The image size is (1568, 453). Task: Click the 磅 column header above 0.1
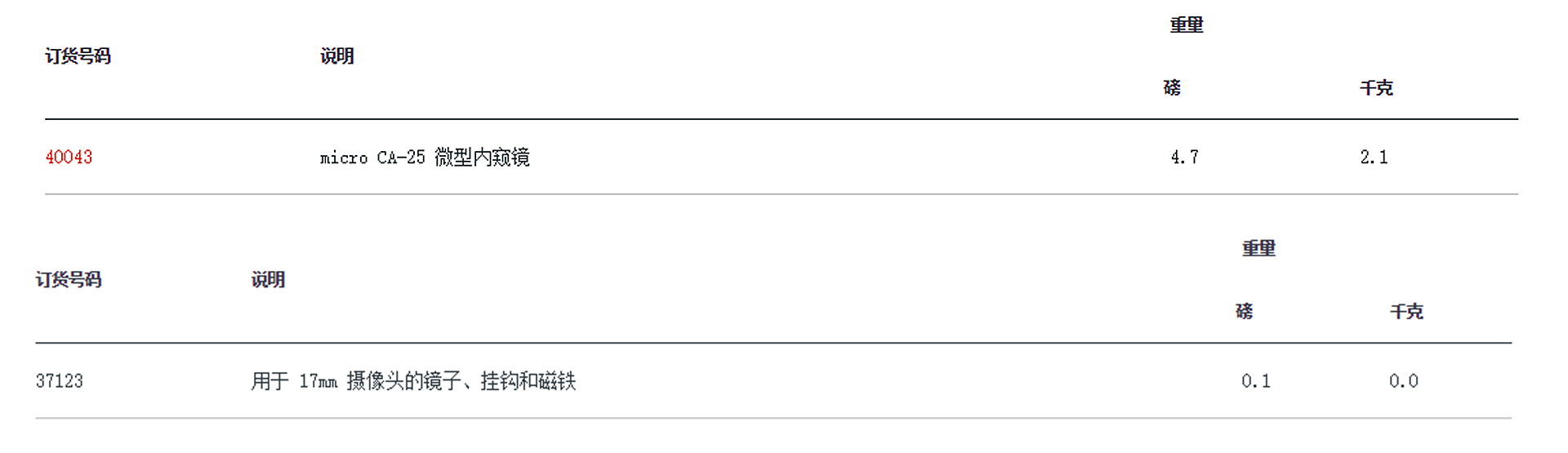point(1244,312)
